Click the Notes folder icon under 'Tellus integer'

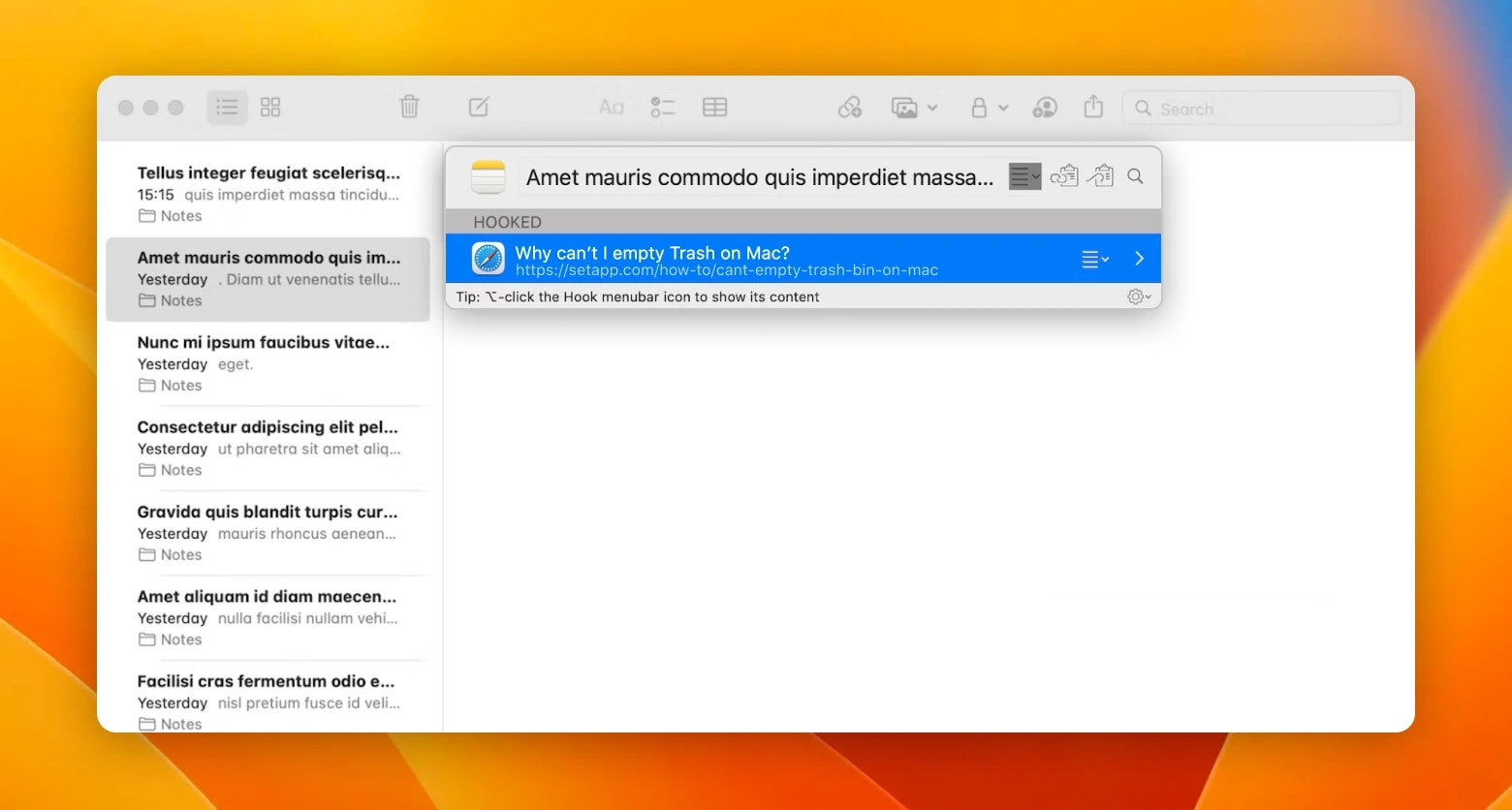(147, 216)
